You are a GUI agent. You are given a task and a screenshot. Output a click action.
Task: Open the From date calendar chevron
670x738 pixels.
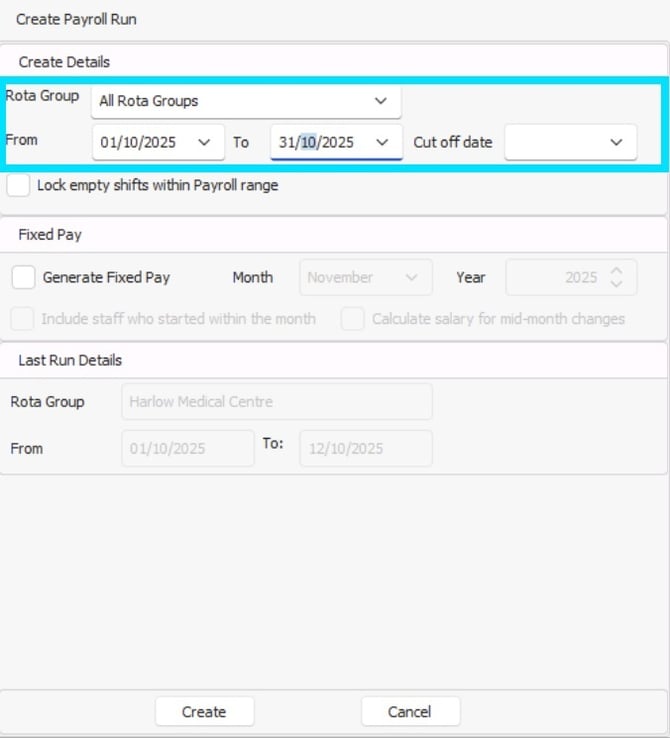click(205, 142)
